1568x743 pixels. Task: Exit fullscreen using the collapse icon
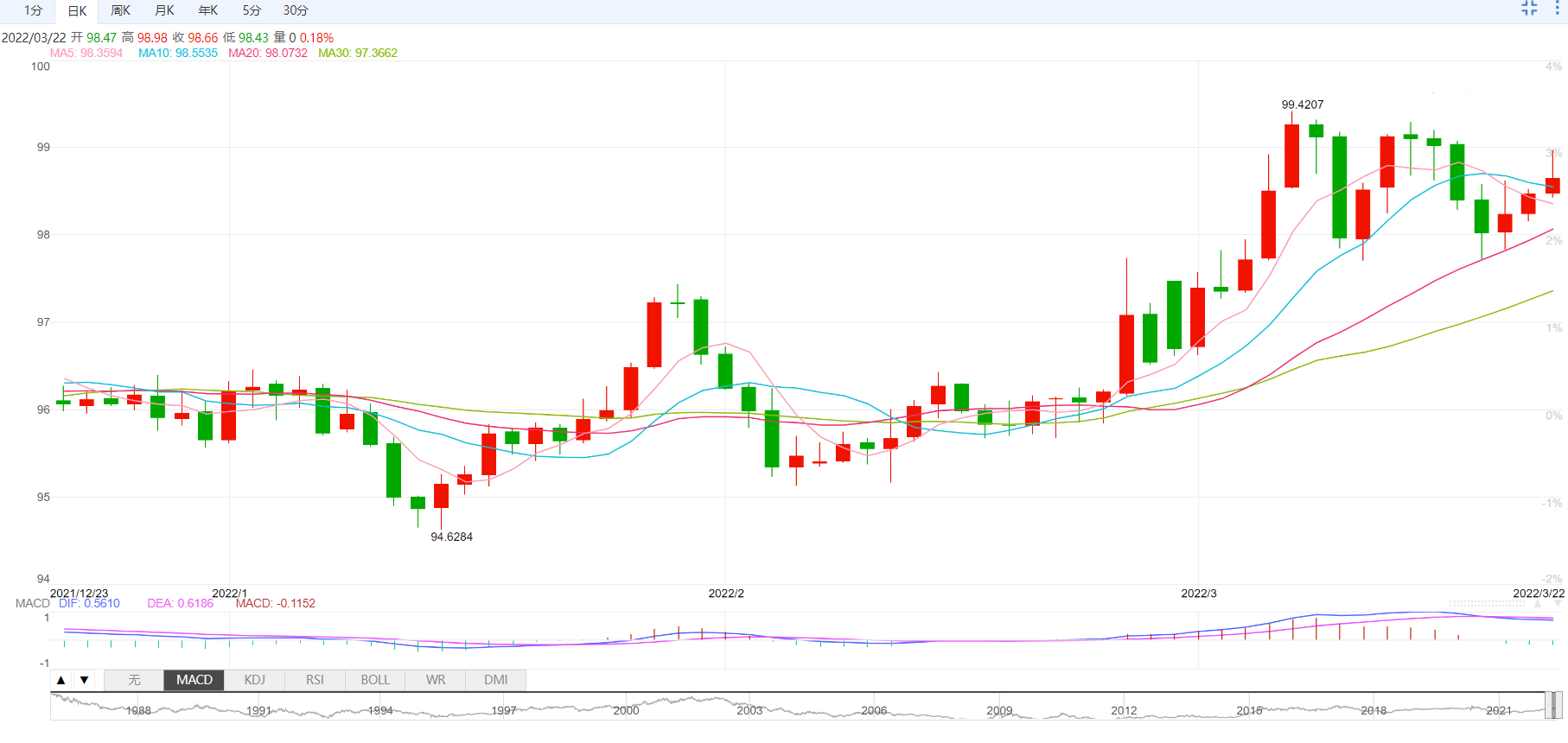[1529, 8]
